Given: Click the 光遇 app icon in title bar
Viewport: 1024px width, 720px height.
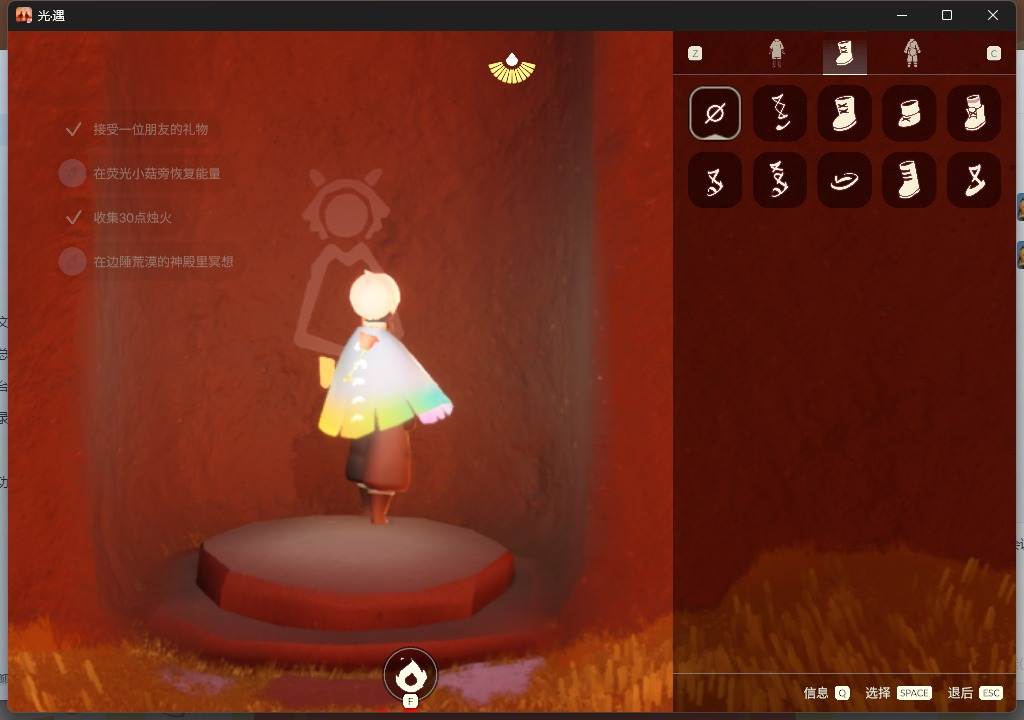Looking at the screenshot, I should (x=24, y=15).
